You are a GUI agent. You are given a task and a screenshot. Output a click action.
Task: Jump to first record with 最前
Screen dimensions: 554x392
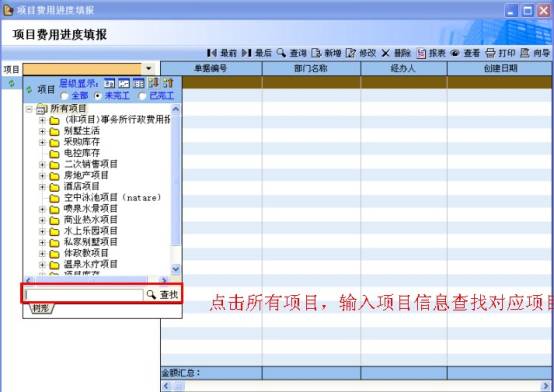point(222,53)
